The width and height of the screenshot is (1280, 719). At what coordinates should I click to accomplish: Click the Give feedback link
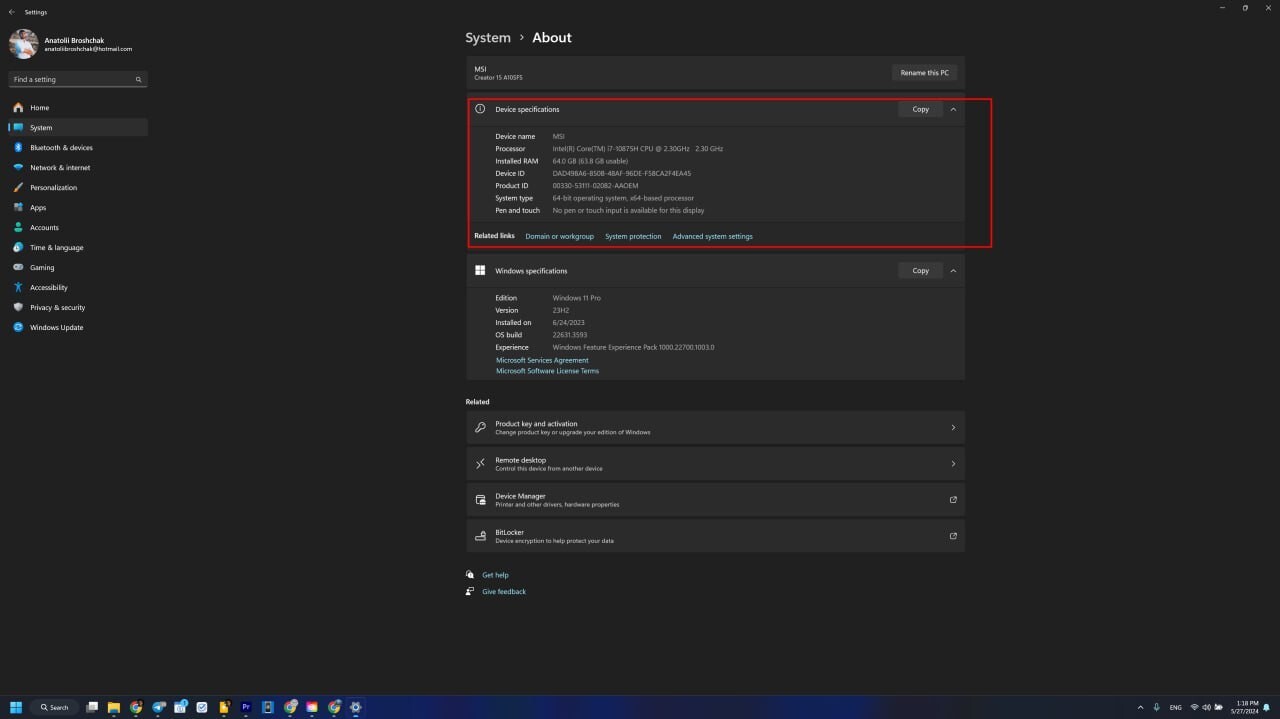[x=503, y=591]
